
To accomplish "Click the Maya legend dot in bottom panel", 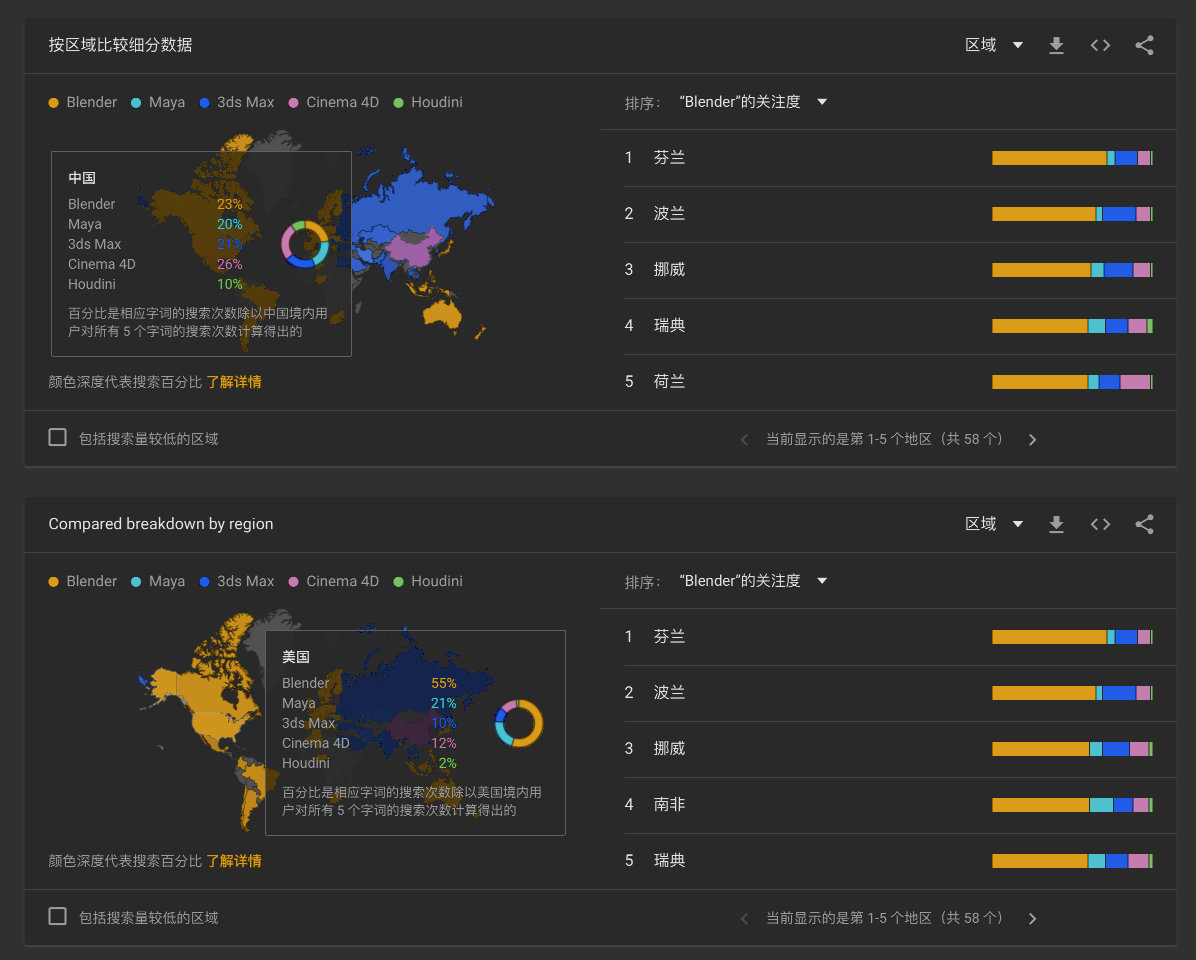I will coord(136,582).
